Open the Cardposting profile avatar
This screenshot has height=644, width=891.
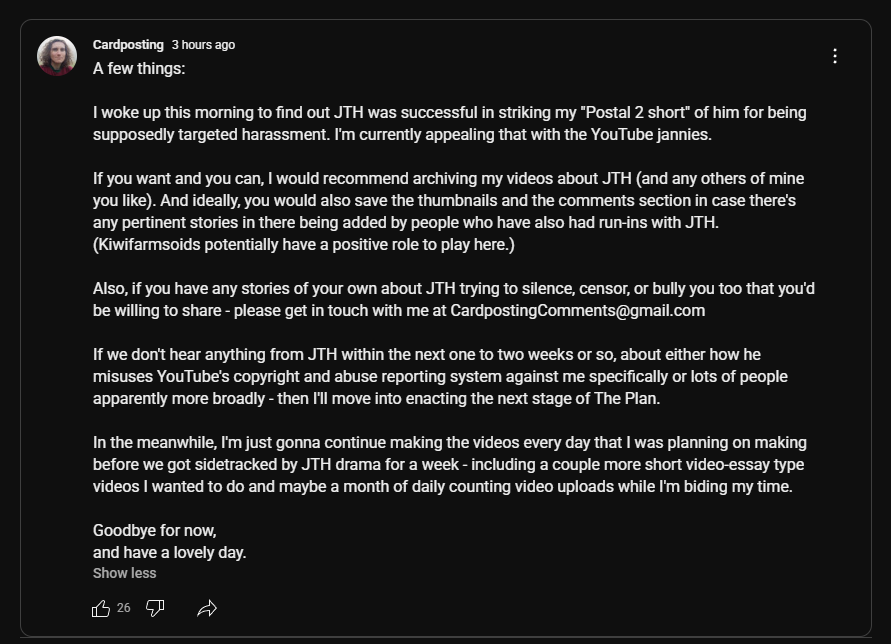coord(57,56)
